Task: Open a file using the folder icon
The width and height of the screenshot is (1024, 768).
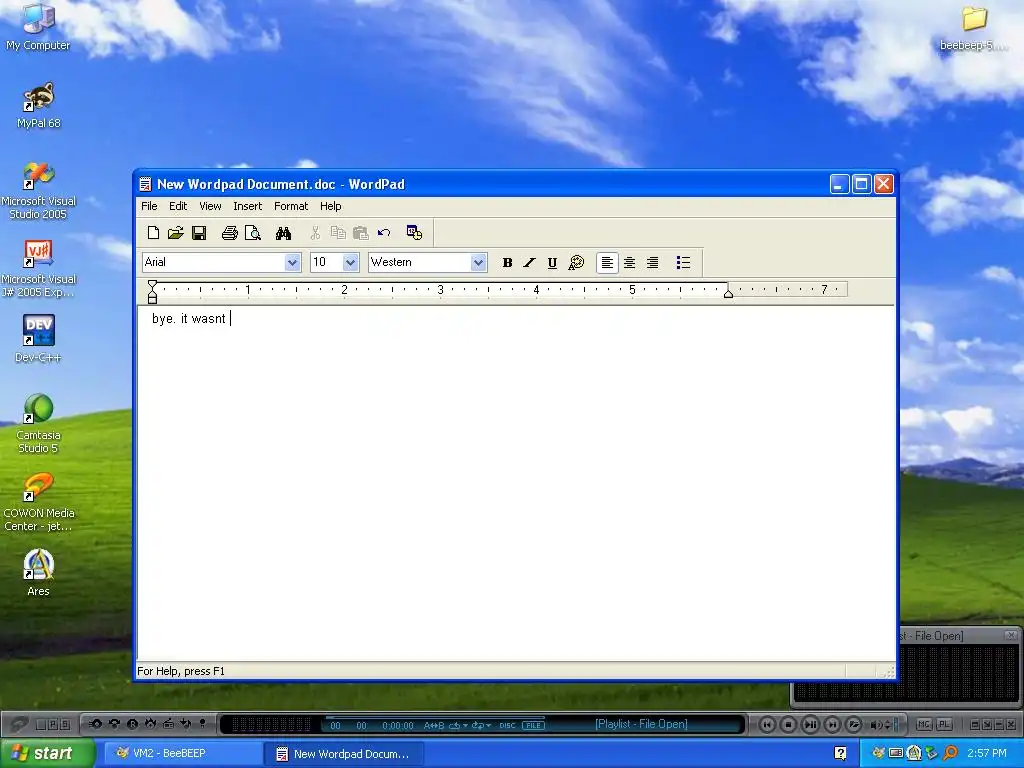Action: (x=176, y=233)
